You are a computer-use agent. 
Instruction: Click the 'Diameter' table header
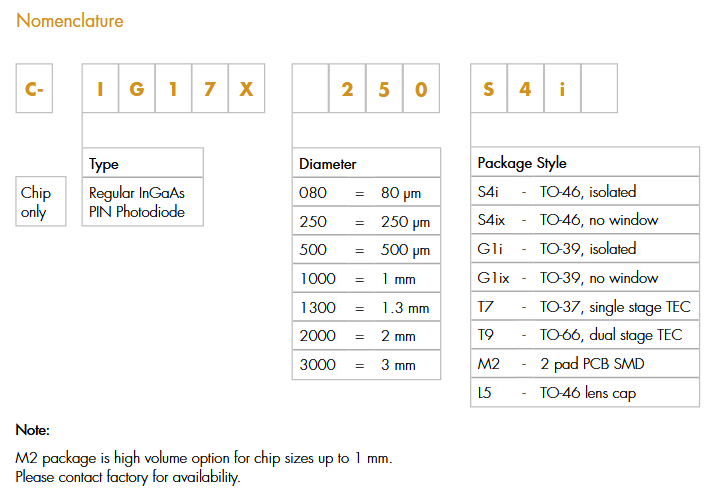tap(366, 164)
